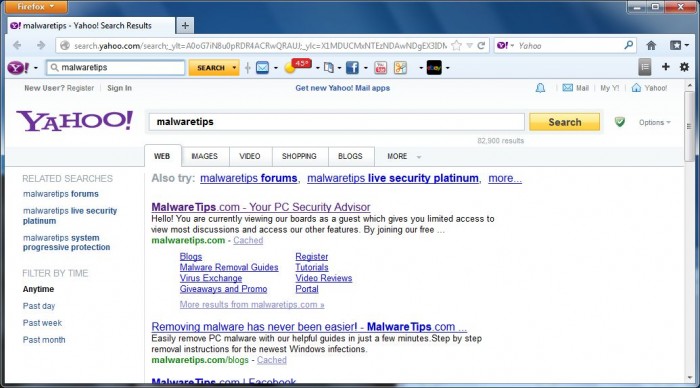Click the eBay icon in toolbar
Image resolution: width=700 pixels, height=388 pixels.
(x=434, y=68)
